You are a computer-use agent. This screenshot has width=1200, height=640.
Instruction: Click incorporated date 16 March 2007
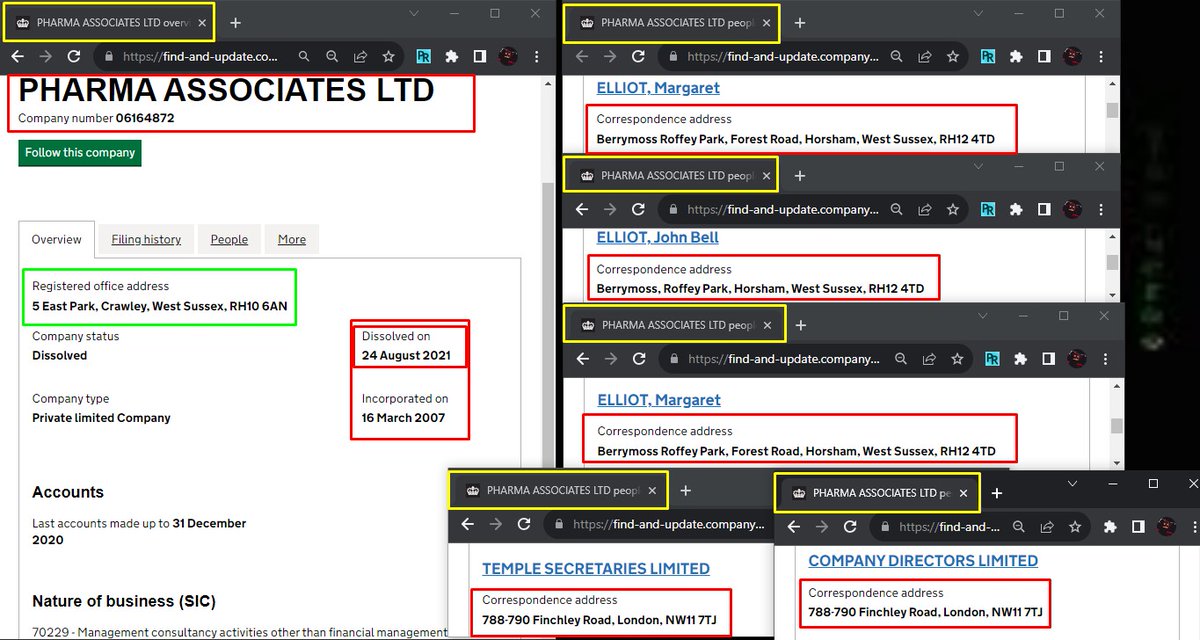403,418
